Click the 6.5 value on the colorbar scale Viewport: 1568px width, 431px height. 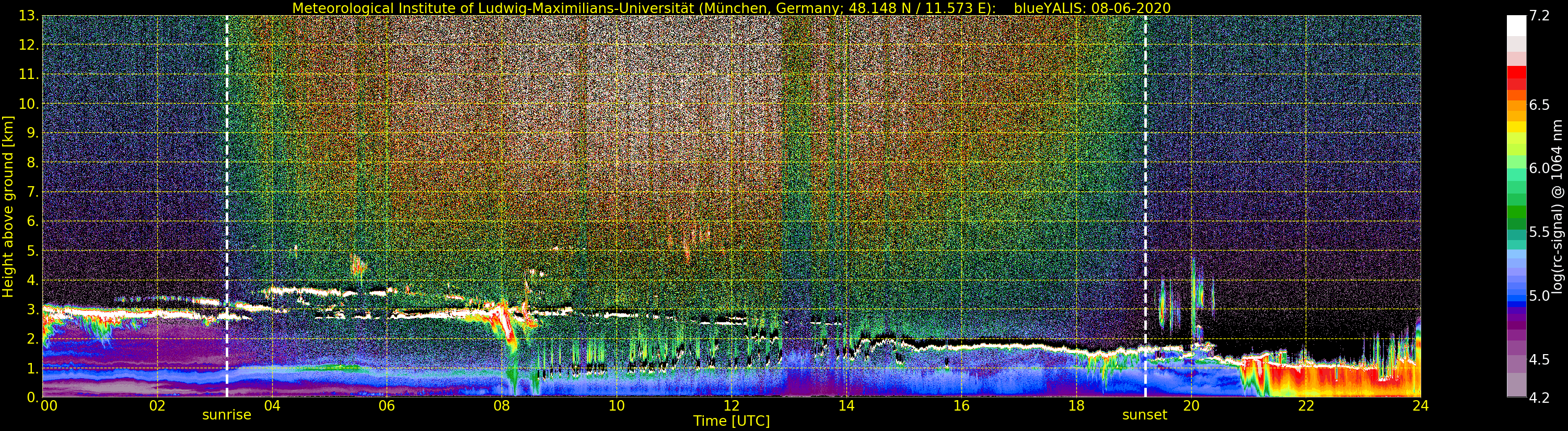1539,105
